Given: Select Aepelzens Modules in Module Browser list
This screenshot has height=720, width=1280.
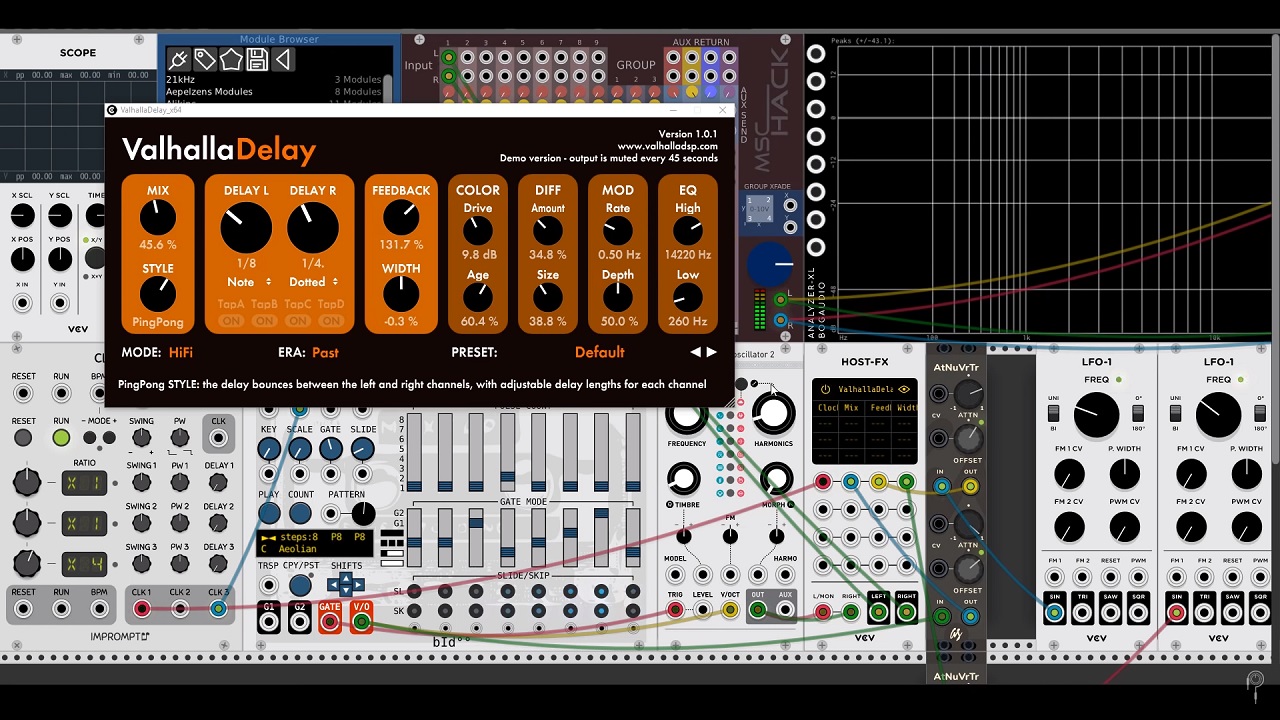Looking at the screenshot, I should [209, 92].
